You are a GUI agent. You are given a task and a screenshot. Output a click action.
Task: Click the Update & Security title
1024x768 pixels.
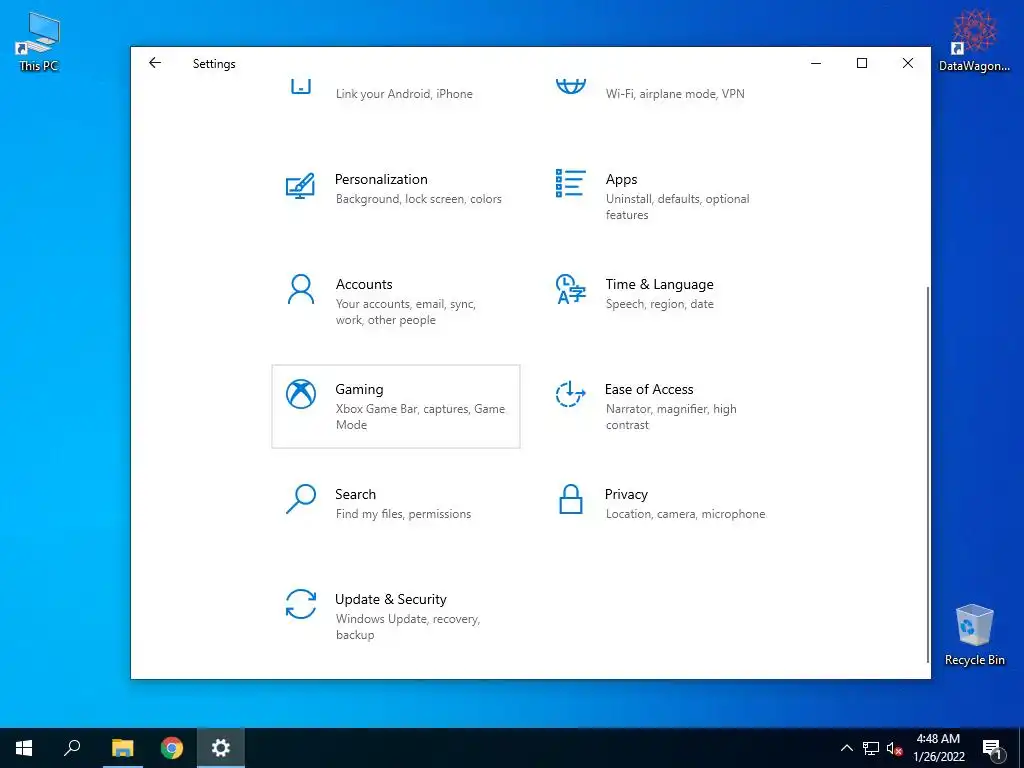391,599
